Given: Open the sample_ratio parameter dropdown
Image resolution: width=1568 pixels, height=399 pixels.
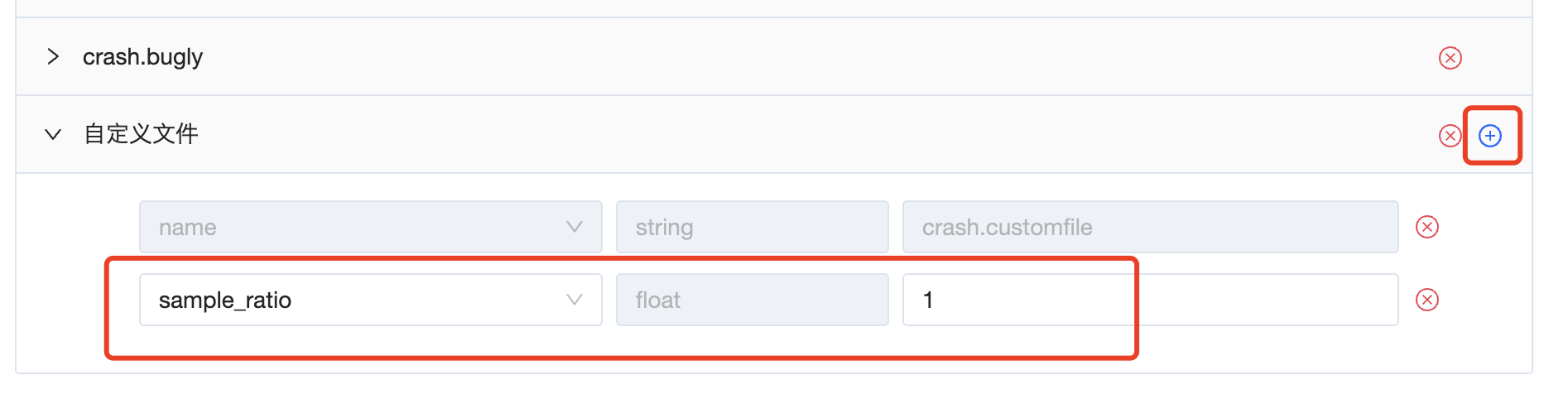Looking at the screenshot, I should (356, 300).
